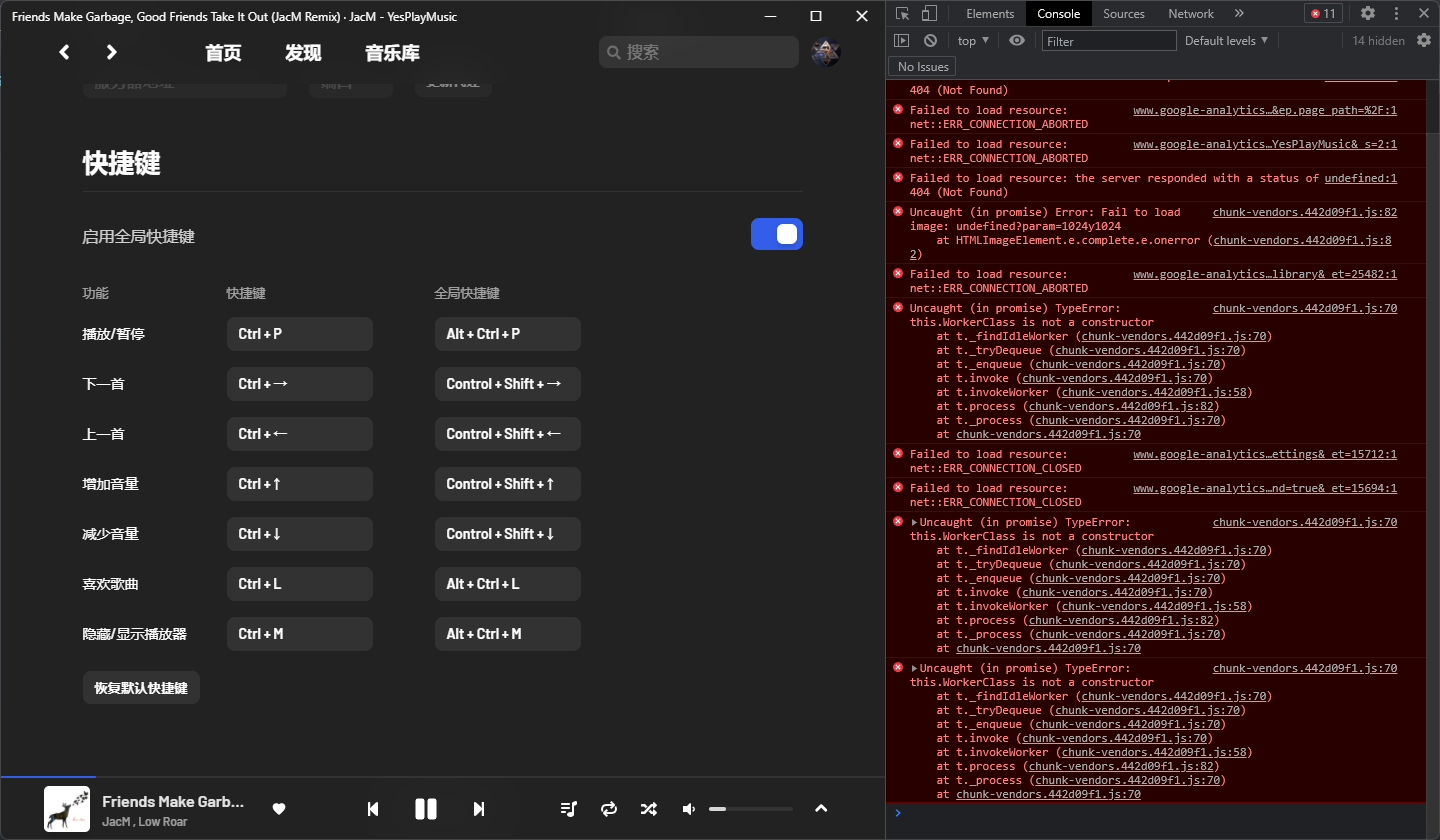Open the user avatar menu
The width and height of the screenshot is (1440, 840).
pyautogui.click(x=826, y=52)
